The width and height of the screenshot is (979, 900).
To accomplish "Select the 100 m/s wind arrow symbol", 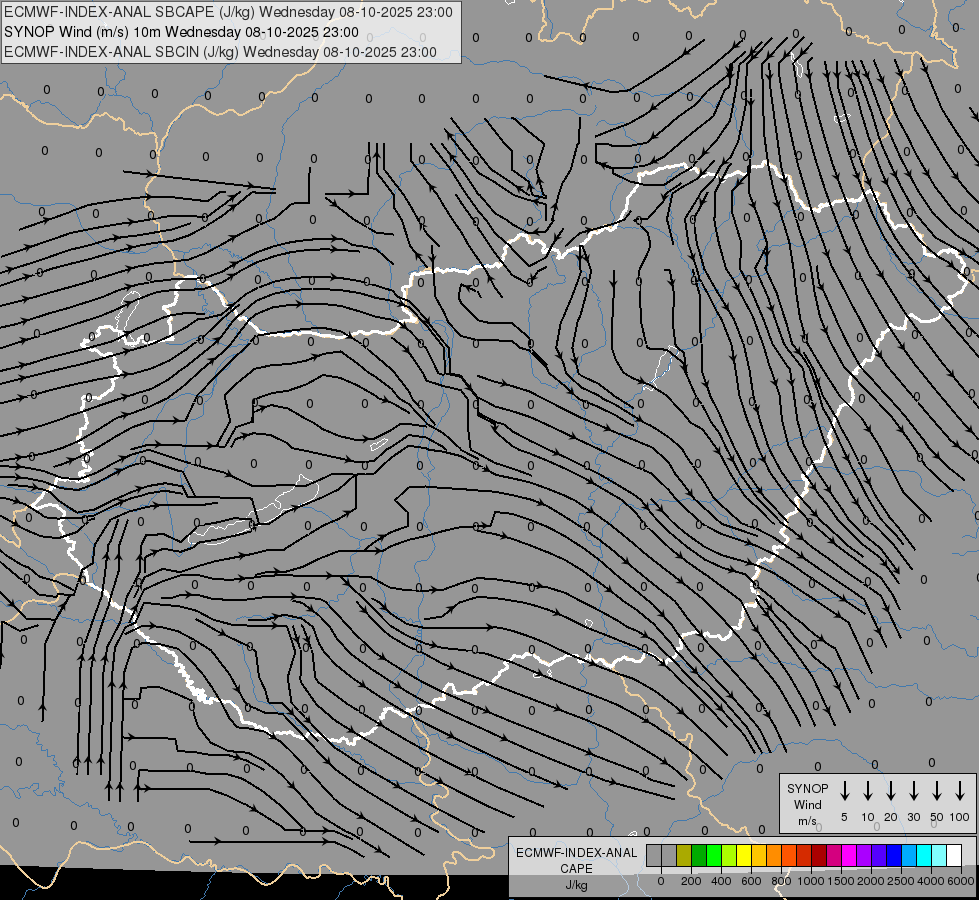I will pos(960,791).
